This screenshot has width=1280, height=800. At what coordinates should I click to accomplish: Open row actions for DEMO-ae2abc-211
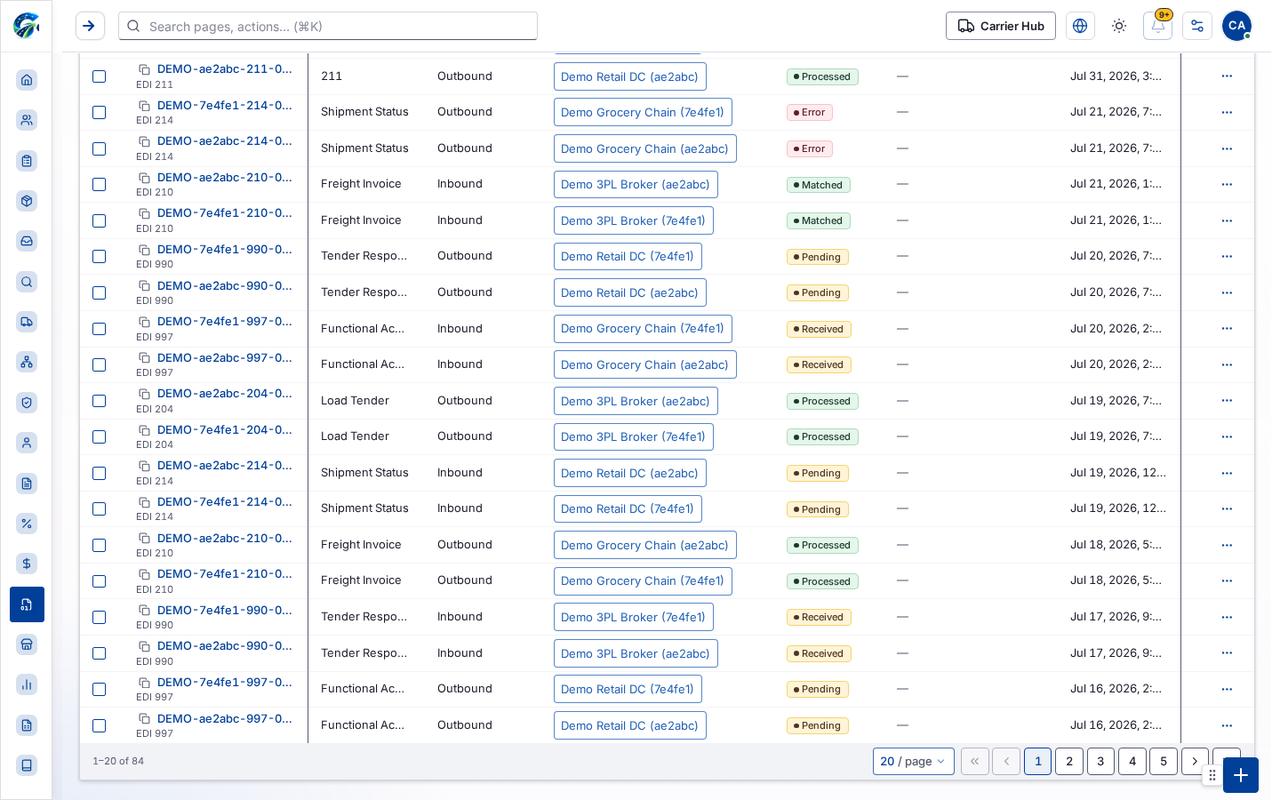pyautogui.click(x=1227, y=76)
